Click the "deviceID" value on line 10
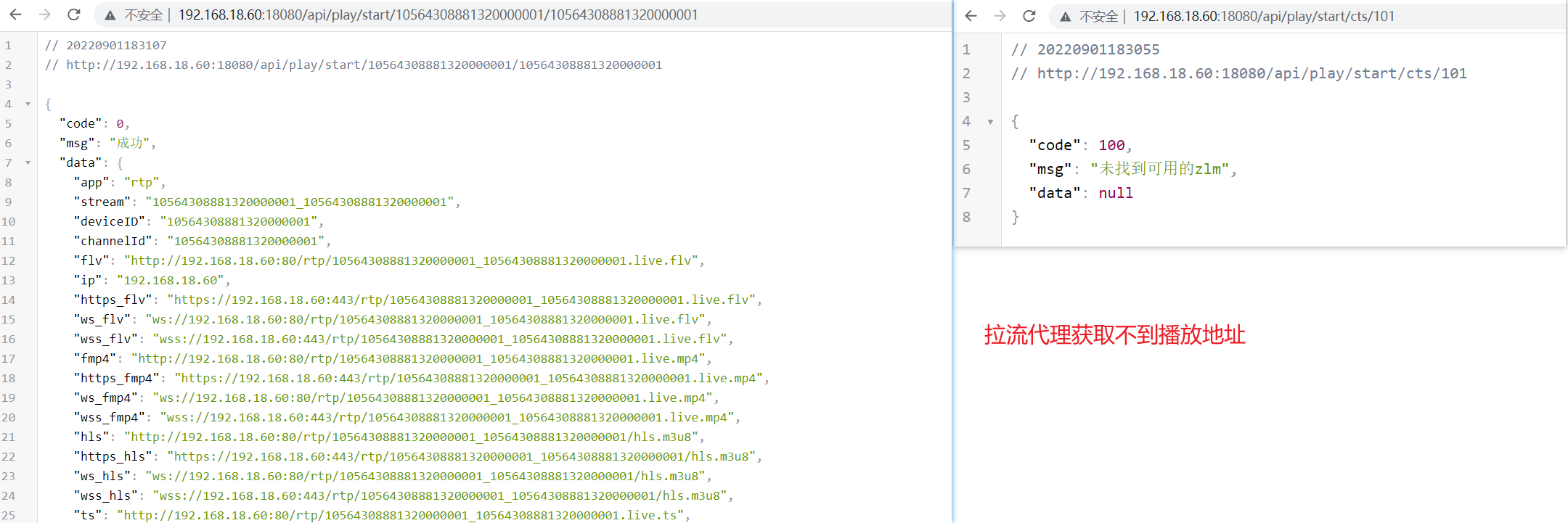 239,221
